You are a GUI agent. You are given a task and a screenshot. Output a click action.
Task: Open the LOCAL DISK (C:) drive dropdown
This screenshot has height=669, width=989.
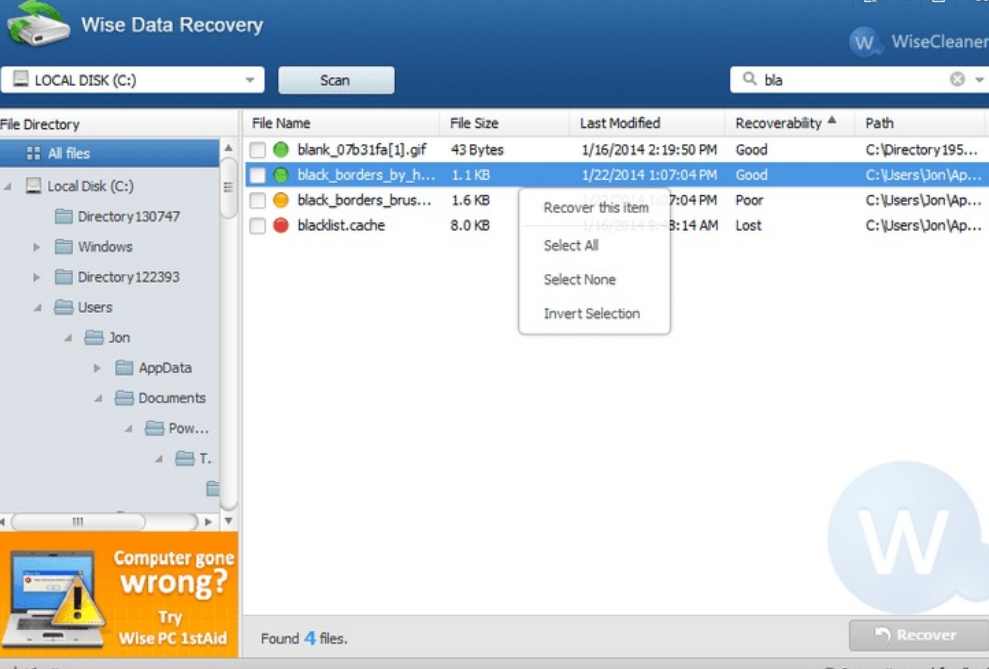[249, 80]
